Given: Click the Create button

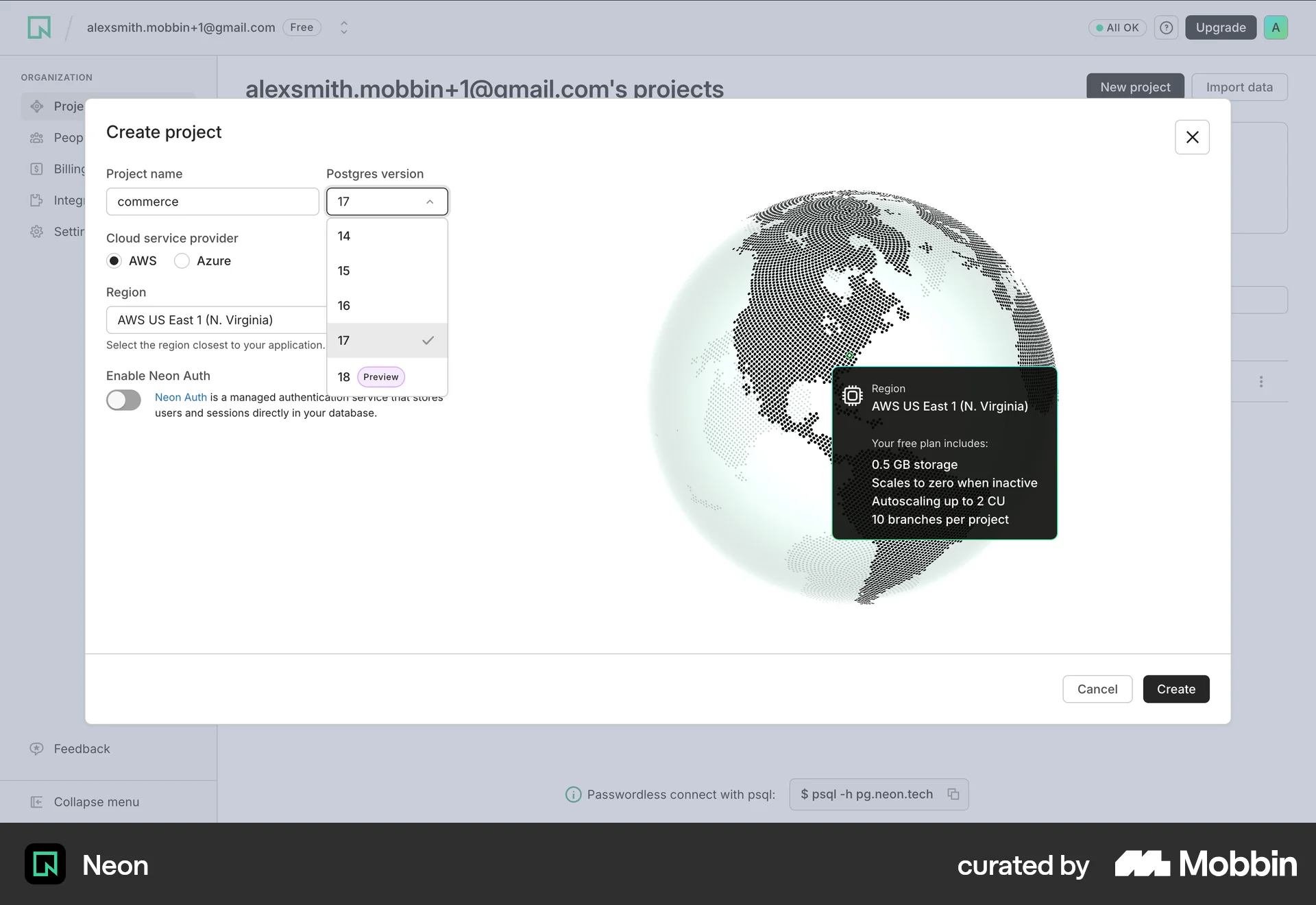Looking at the screenshot, I should coord(1176,689).
